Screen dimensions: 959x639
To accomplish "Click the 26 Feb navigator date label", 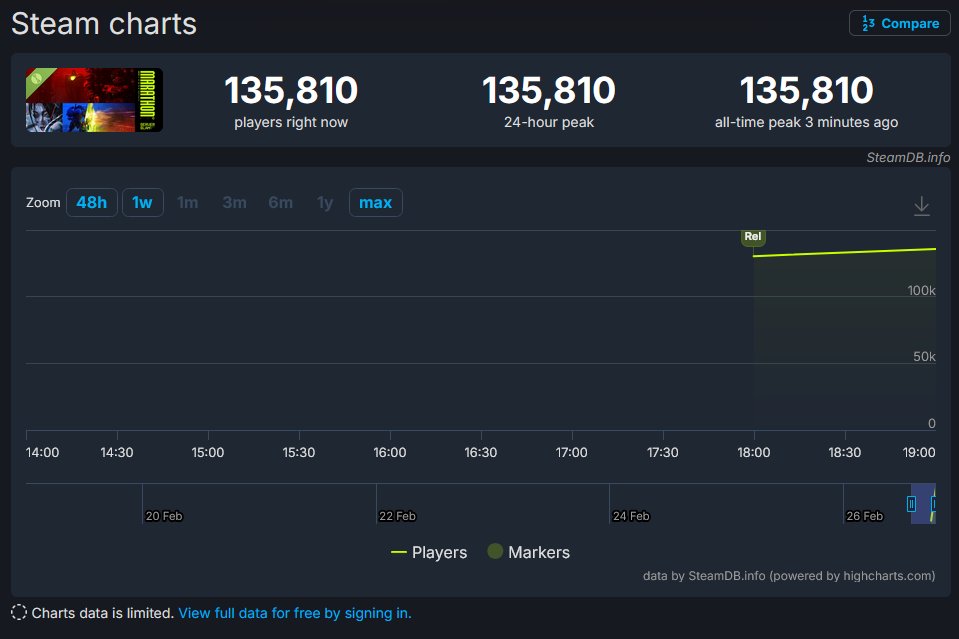I will coord(865,516).
